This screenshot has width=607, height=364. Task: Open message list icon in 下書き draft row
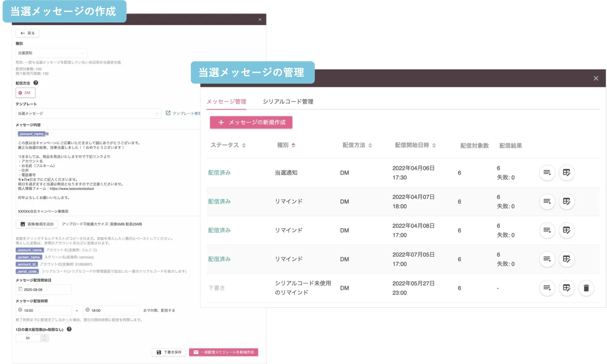547,288
